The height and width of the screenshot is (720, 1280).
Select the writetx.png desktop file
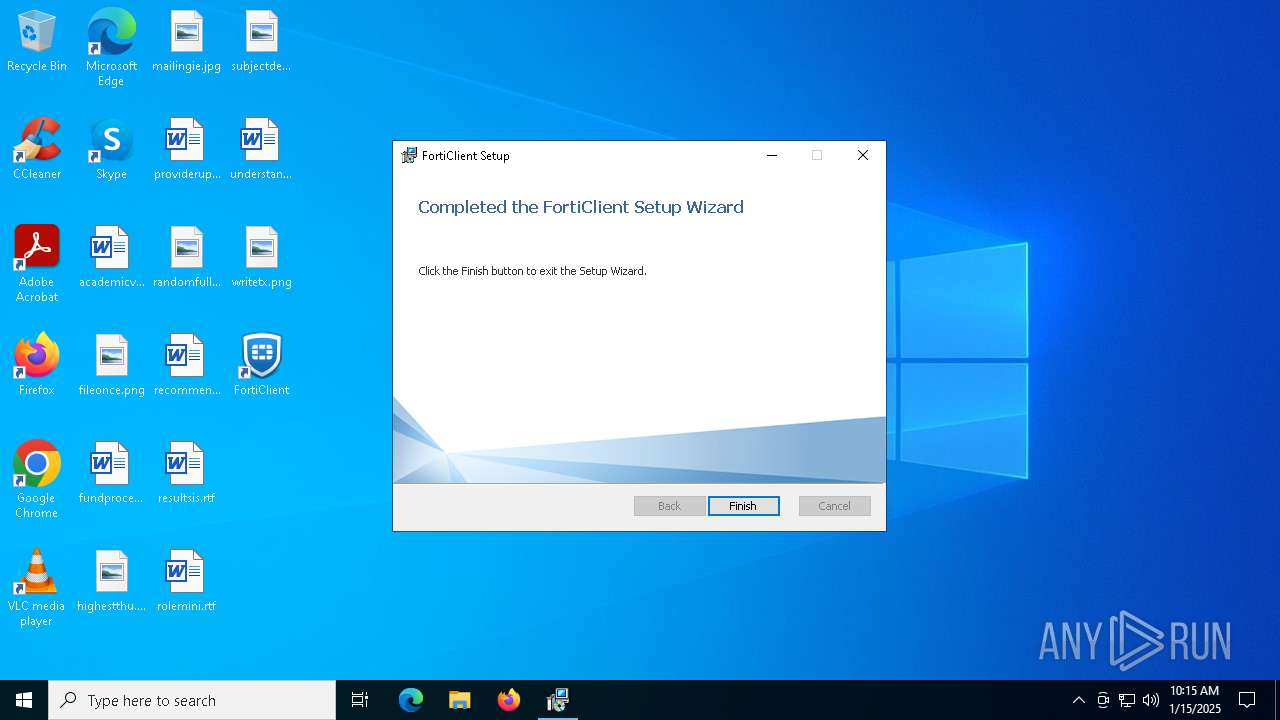[x=261, y=258]
